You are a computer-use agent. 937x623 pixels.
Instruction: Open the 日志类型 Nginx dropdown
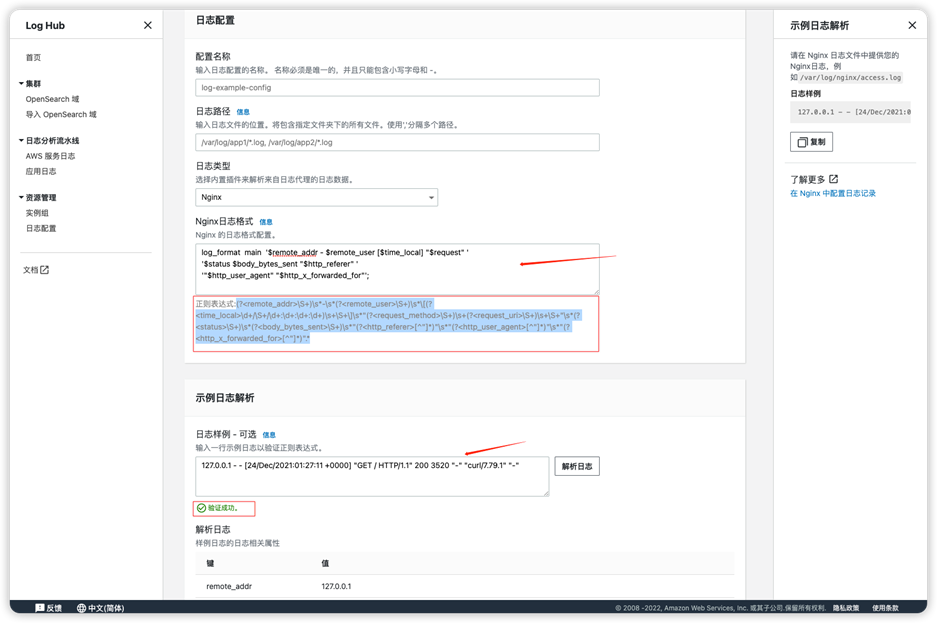tap(316, 197)
